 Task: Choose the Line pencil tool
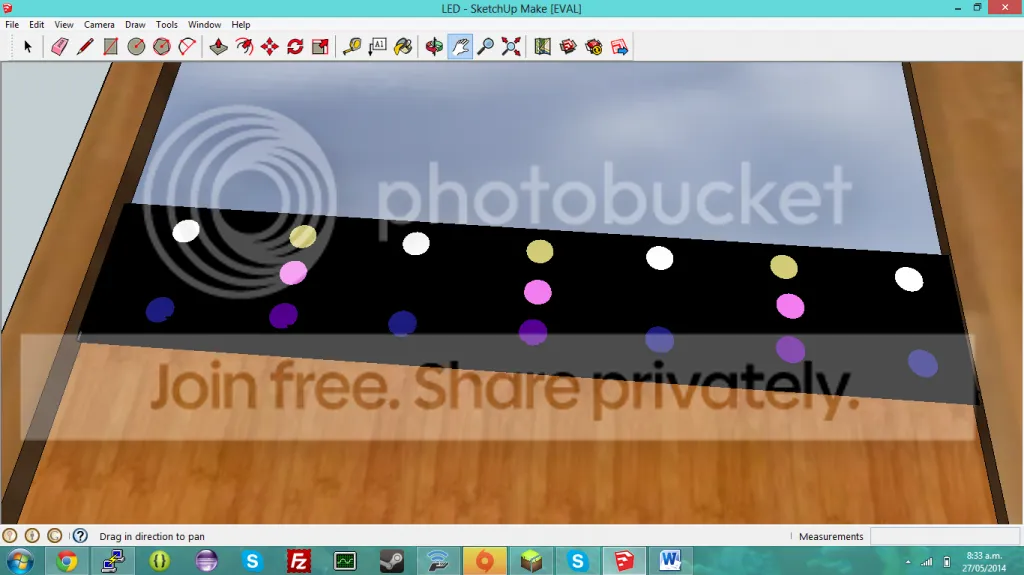click(85, 46)
